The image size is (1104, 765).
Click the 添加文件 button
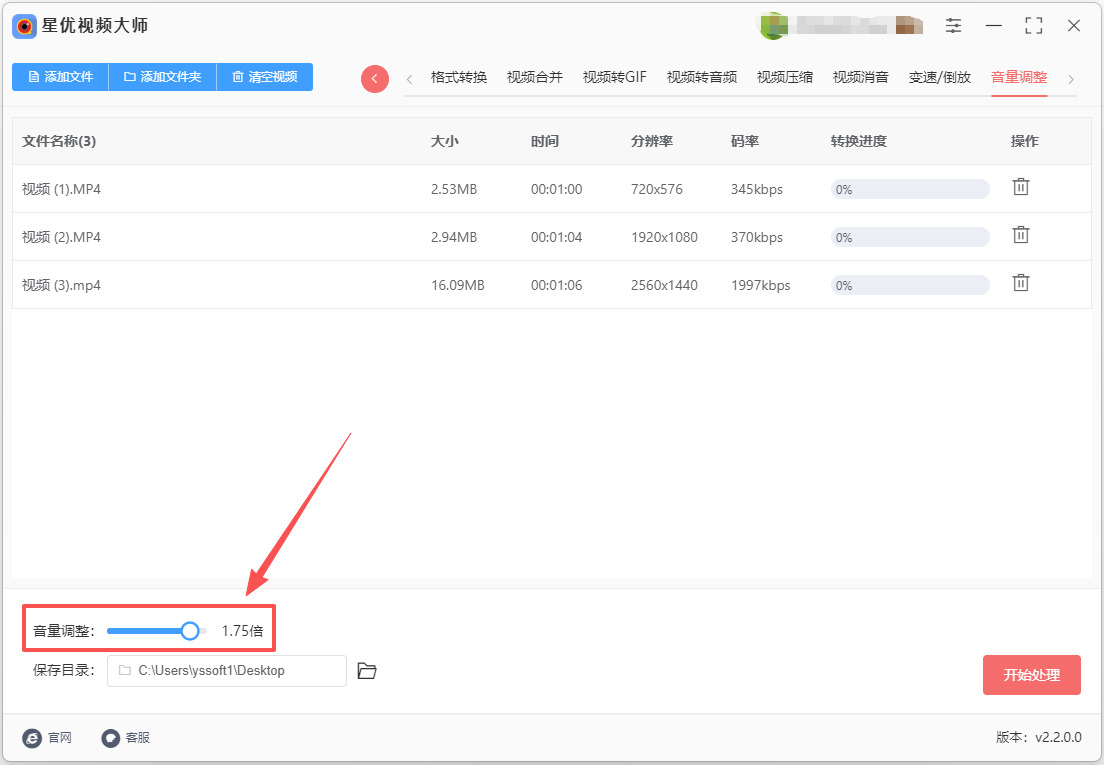coord(61,77)
